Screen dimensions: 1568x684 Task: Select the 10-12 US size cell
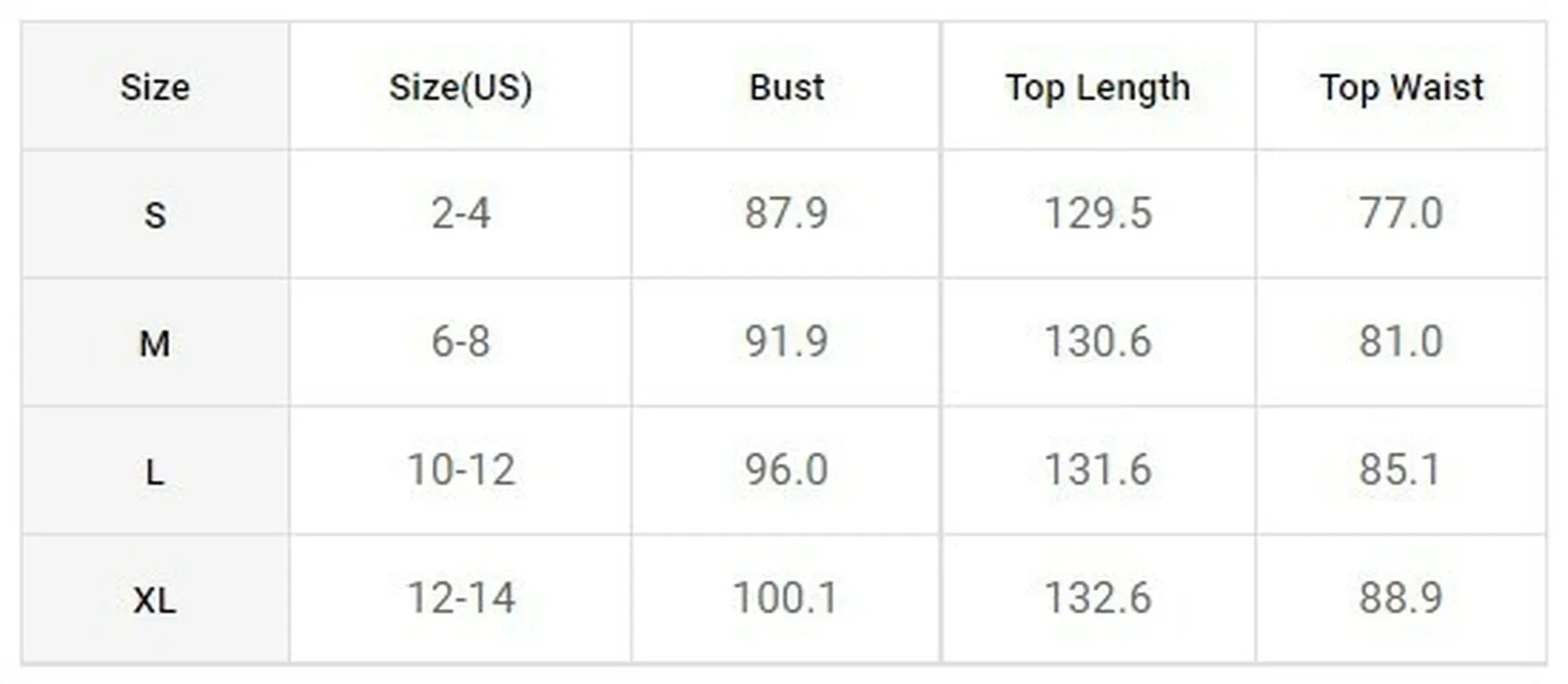point(460,470)
